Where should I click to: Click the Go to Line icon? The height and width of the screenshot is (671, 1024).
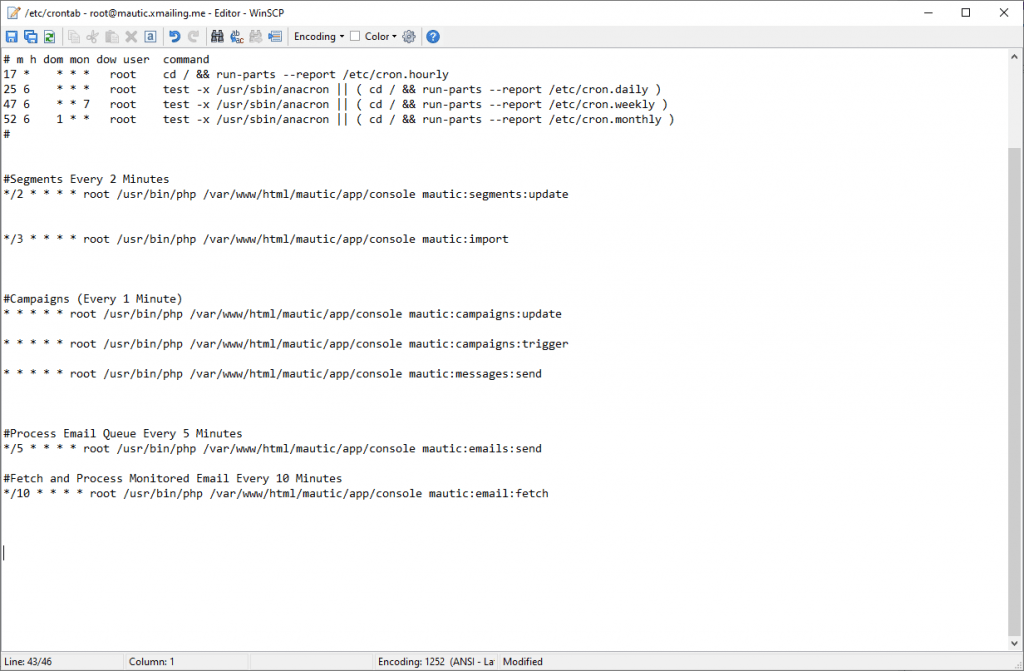pos(275,37)
